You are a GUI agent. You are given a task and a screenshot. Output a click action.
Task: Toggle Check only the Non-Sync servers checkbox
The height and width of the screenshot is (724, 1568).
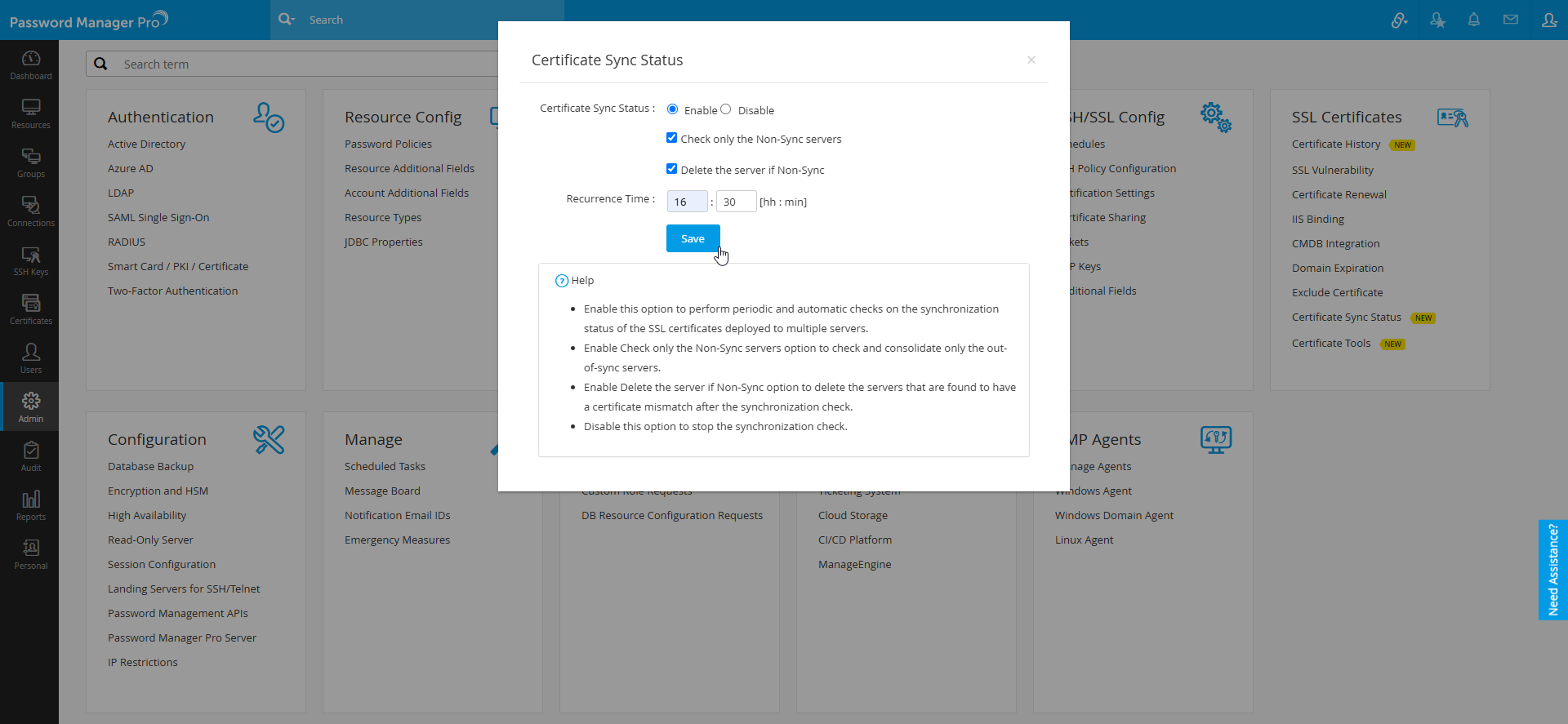[671, 138]
